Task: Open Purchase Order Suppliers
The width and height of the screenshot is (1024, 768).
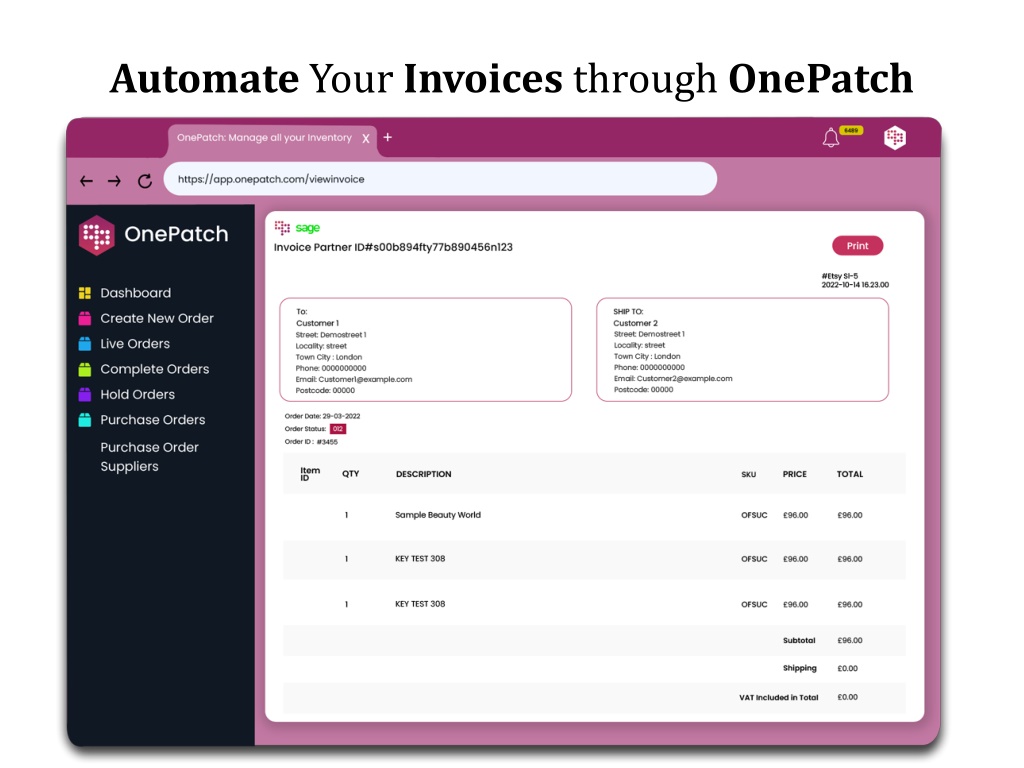Action: point(149,456)
